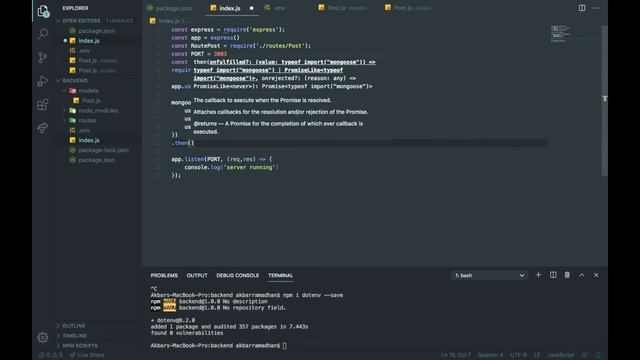Click the package.json file icon in open editors
This screenshot has height=360, width=640.
point(72,31)
